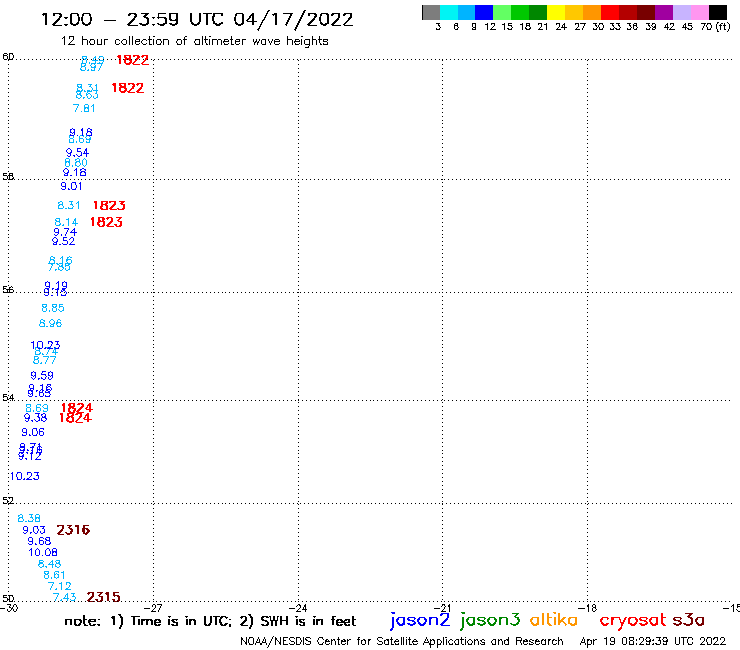Click the 9.54 wave height value

tap(77, 153)
